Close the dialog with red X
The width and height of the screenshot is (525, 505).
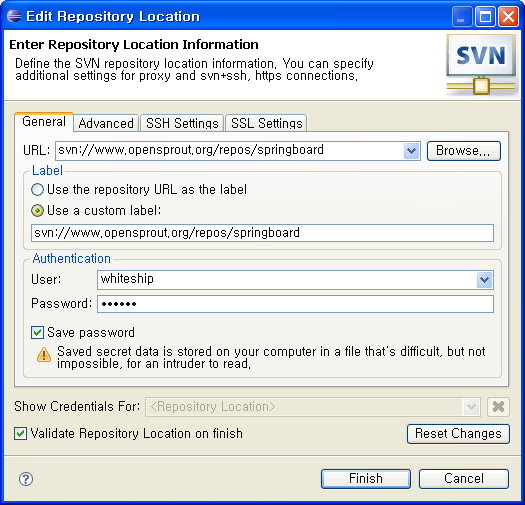[x=508, y=16]
